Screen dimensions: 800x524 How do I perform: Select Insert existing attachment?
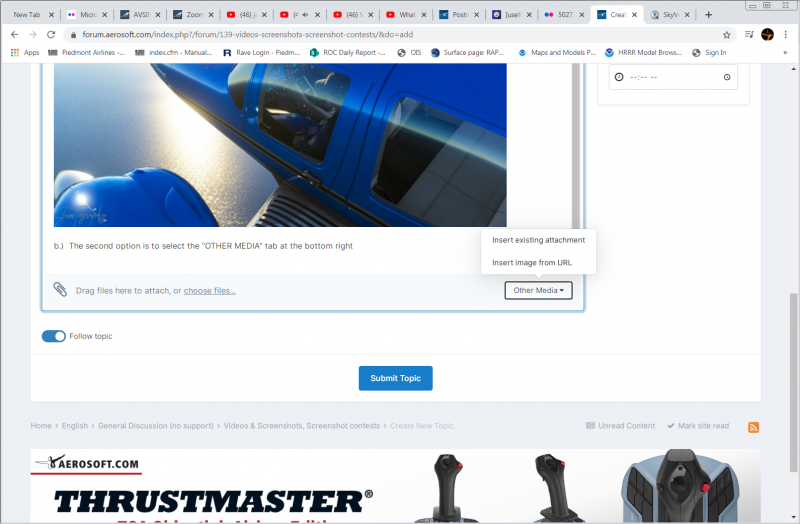(538, 240)
